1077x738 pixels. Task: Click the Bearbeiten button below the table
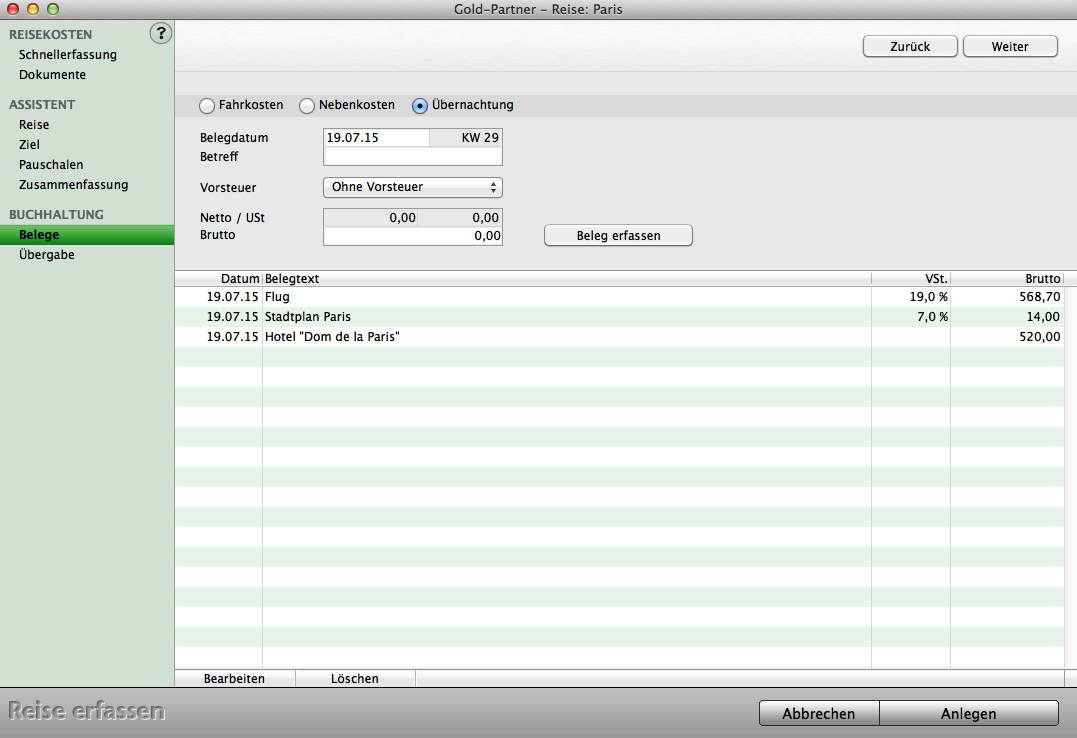[x=234, y=679]
